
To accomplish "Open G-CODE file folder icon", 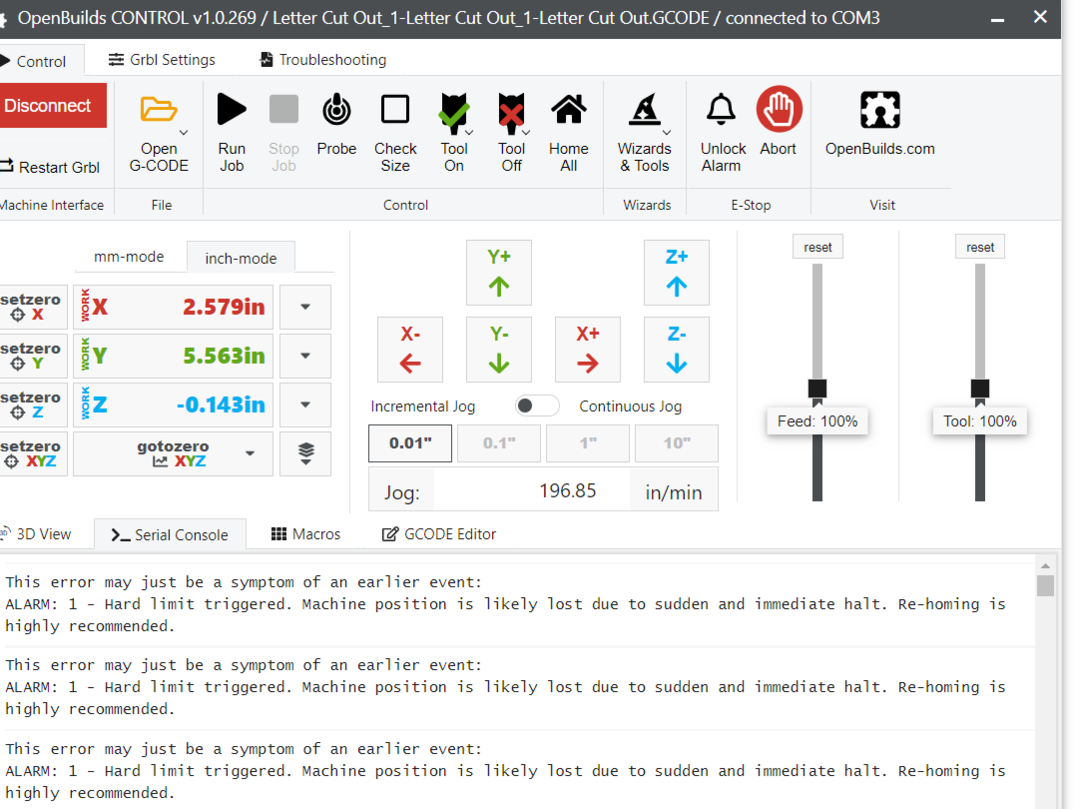I will point(159,110).
